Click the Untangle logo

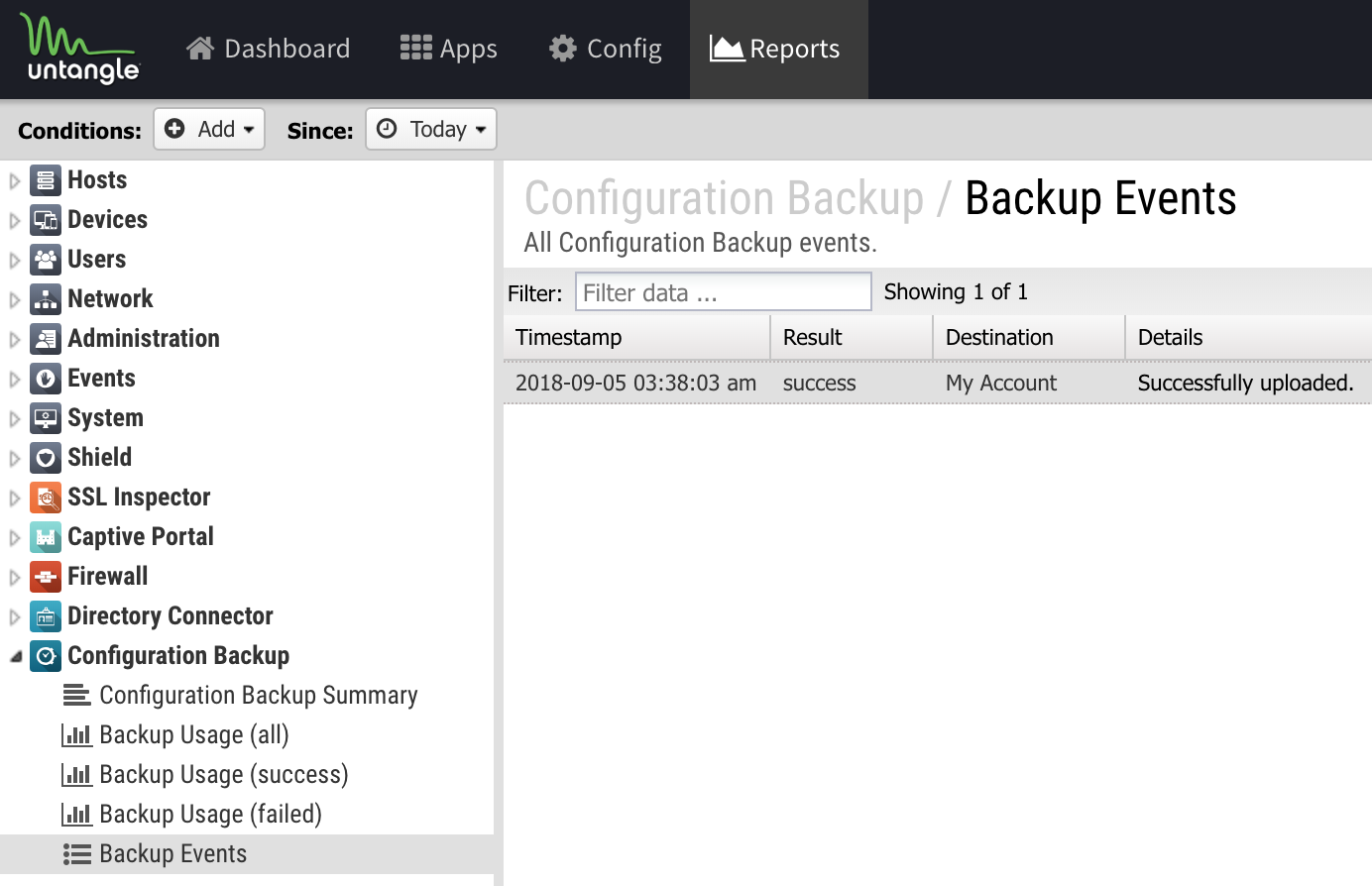[x=80, y=49]
